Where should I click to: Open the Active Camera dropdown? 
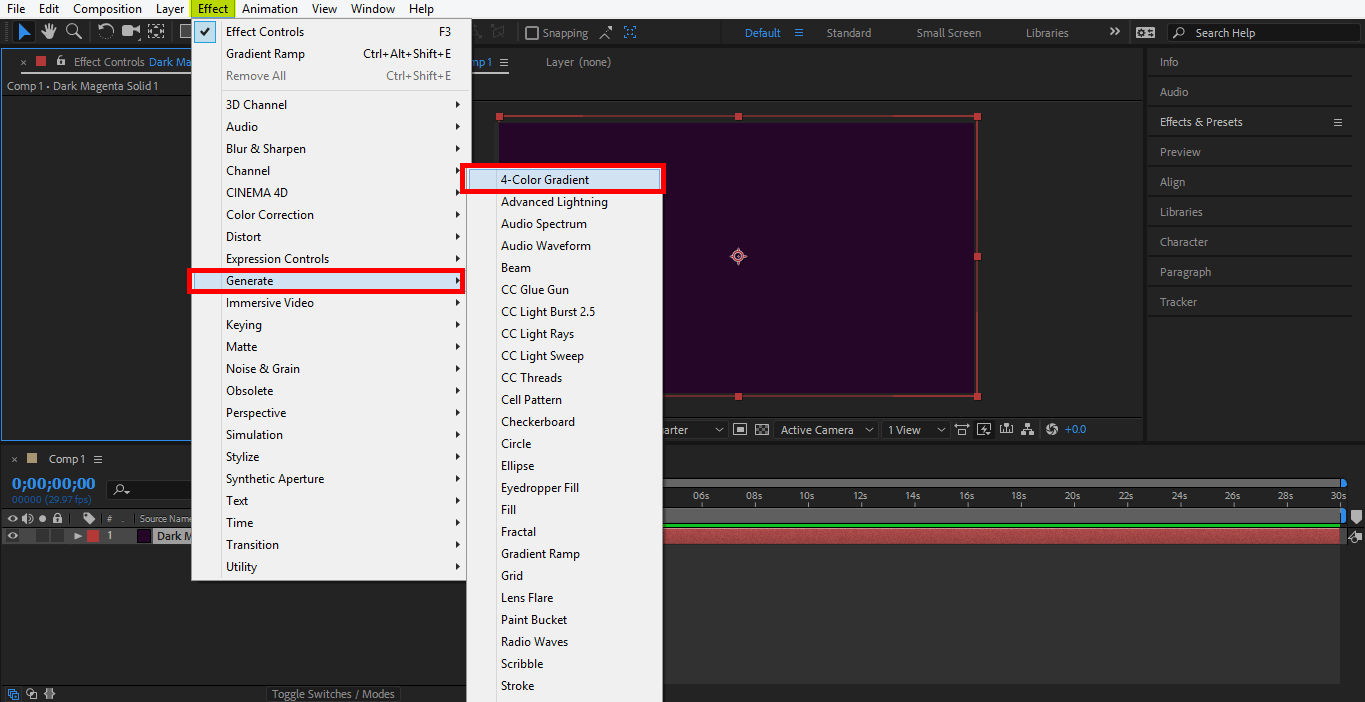pyautogui.click(x=827, y=430)
